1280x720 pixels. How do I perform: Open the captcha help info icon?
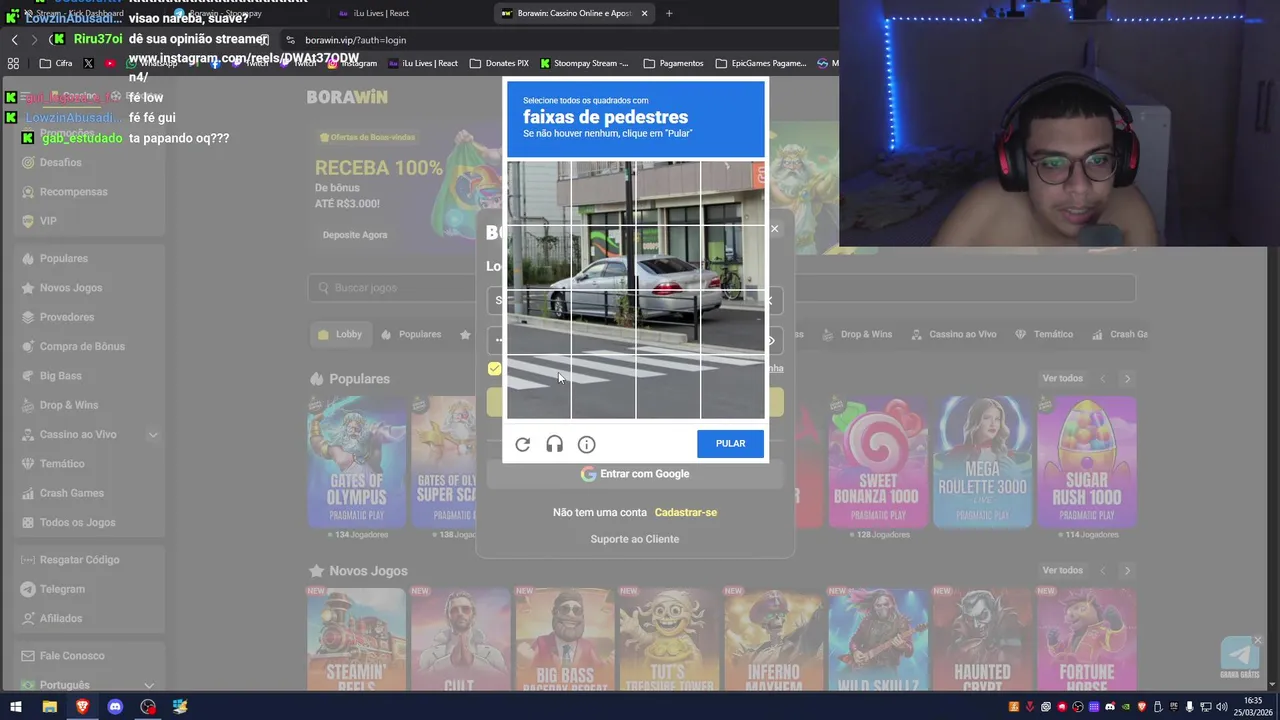586,444
